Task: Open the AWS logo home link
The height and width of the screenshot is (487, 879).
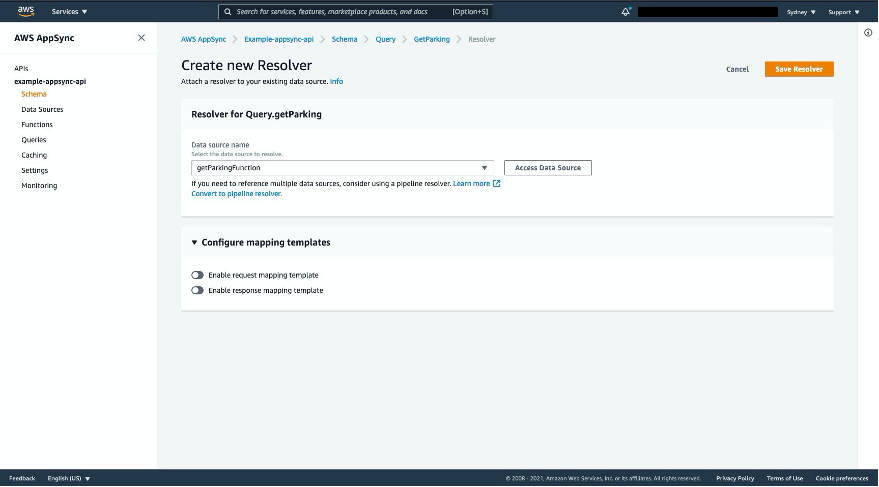Action: point(26,11)
